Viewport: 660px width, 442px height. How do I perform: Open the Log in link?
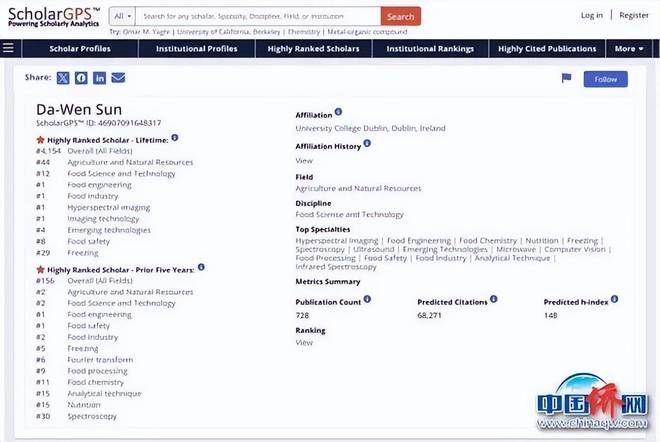pos(592,15)
